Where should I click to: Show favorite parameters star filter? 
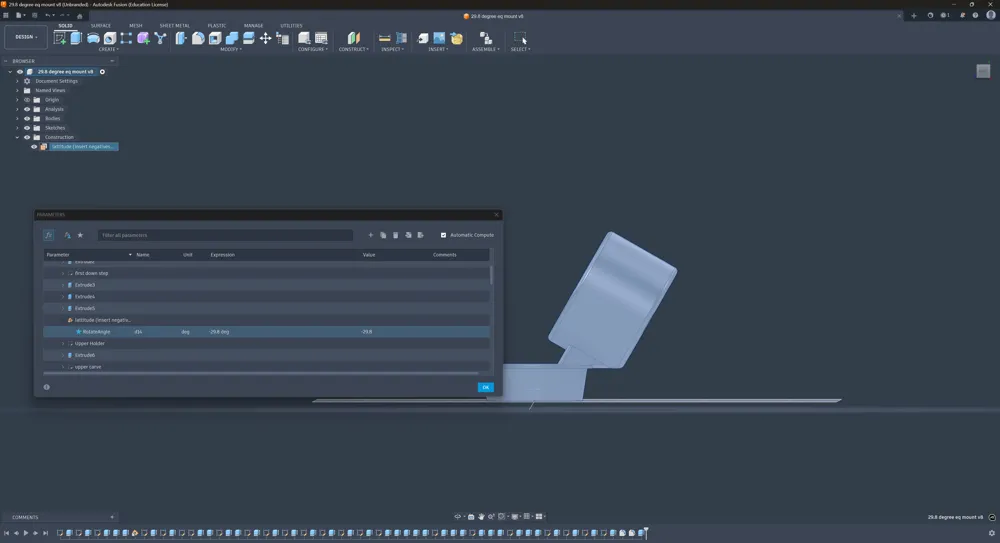[x=80, y=235]
